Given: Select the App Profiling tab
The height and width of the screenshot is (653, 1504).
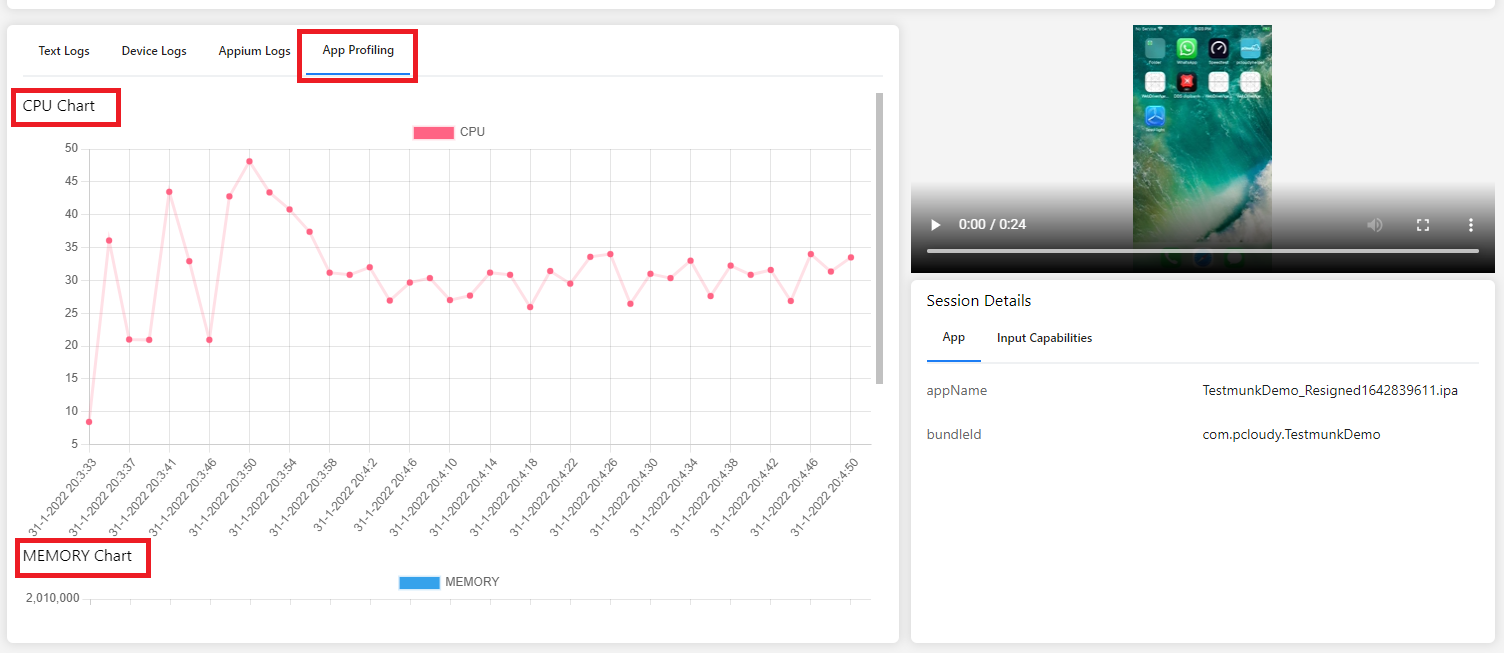Looking at the screenshot, I should pos(358,50).
